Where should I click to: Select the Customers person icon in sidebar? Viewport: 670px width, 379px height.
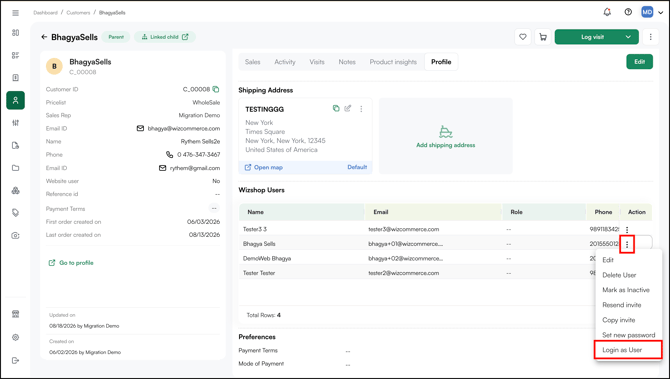tap(15, 100)
